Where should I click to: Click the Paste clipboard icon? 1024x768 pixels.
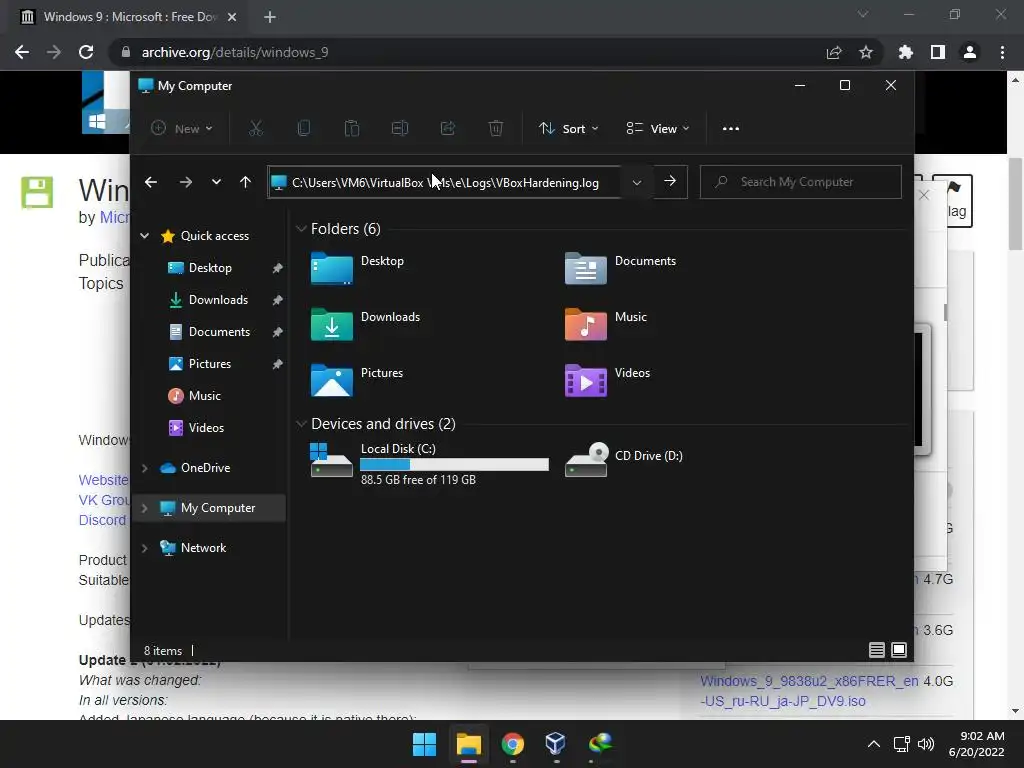[352, 129]
